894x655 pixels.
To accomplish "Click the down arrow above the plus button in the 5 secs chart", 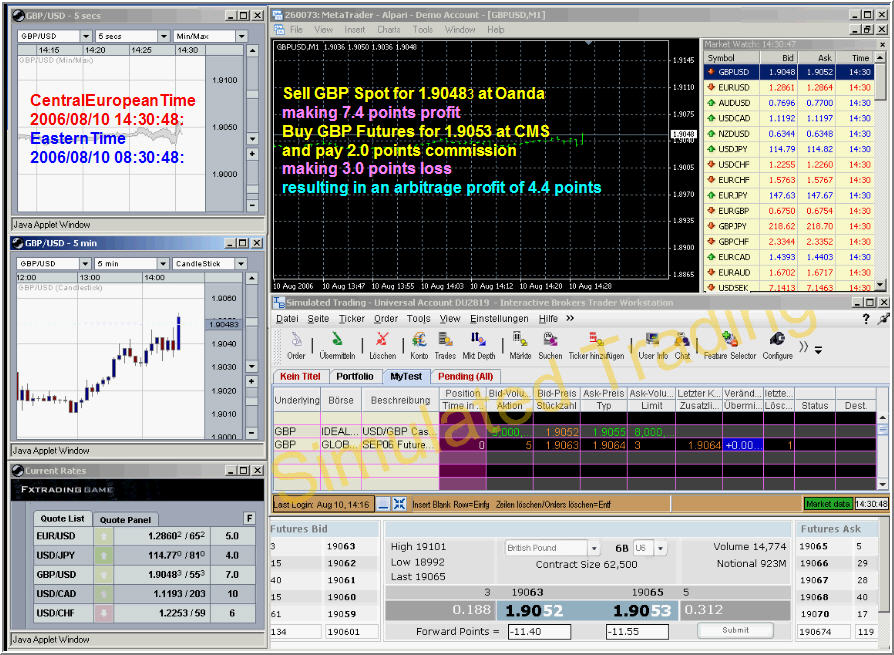I will [253, 139].
